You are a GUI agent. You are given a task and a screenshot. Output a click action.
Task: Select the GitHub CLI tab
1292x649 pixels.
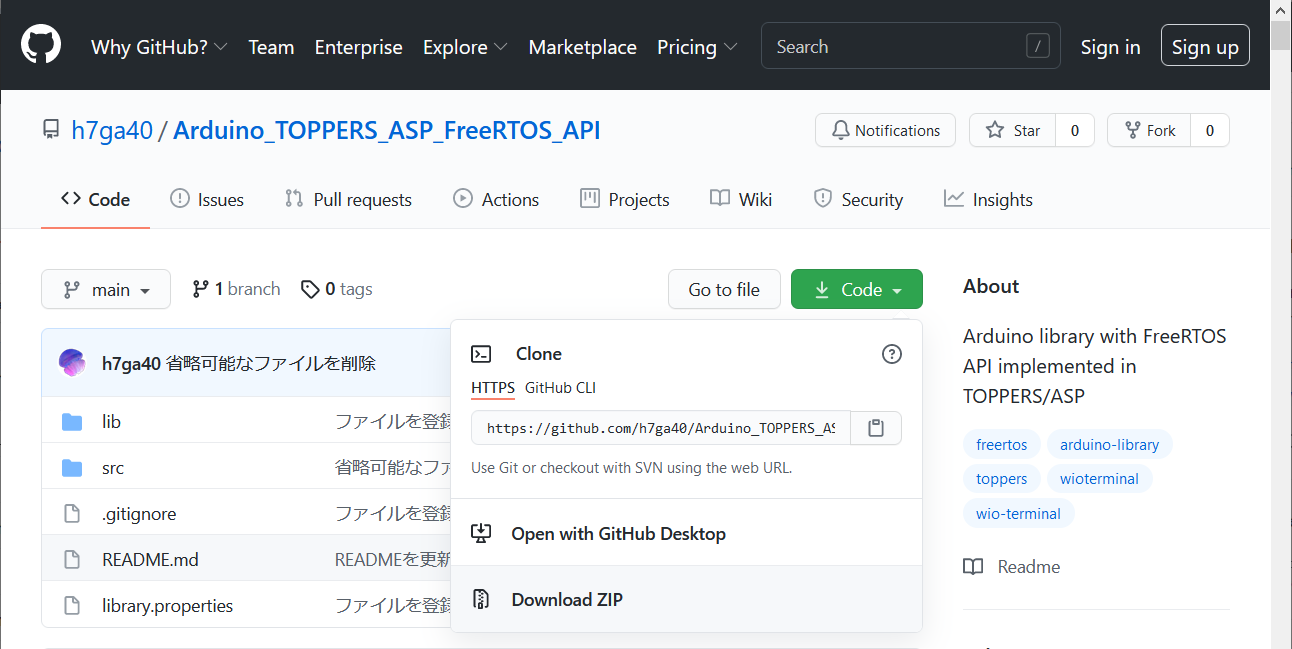560,388
